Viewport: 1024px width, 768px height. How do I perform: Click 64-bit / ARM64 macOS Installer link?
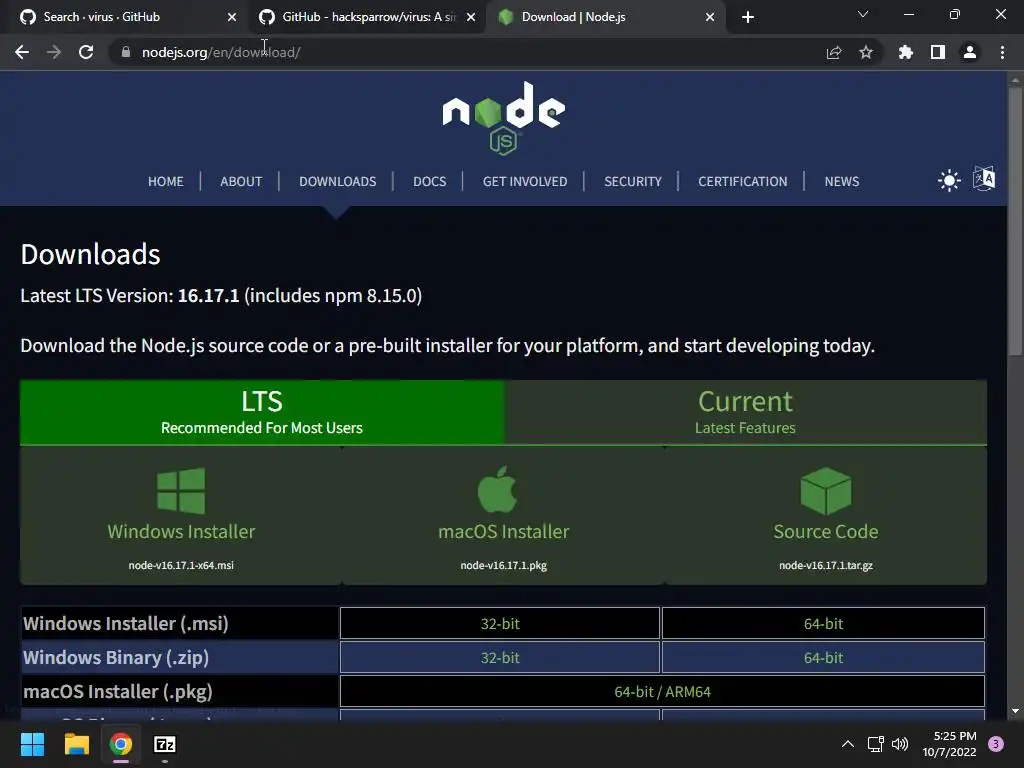point(662,692)
